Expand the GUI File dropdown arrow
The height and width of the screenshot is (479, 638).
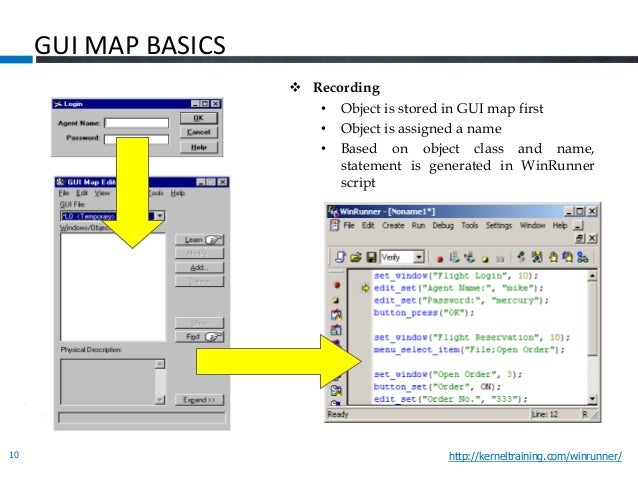[x=160, y=216]
